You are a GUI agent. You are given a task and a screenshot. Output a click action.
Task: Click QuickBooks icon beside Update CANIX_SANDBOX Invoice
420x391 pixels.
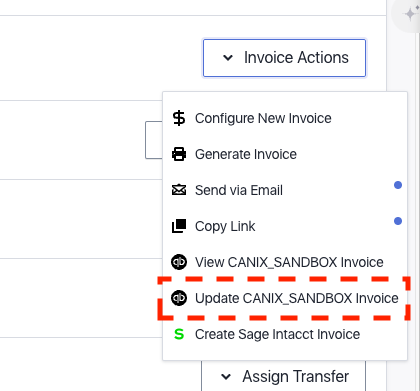(179, 298)
